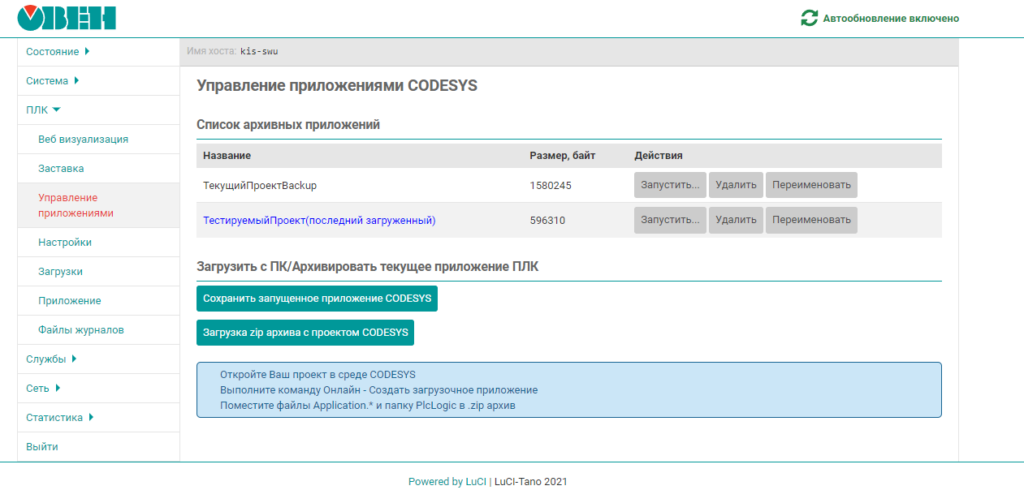Expand the Службы menu section
Screen dimensions: 1024x503
pos(51,358)
